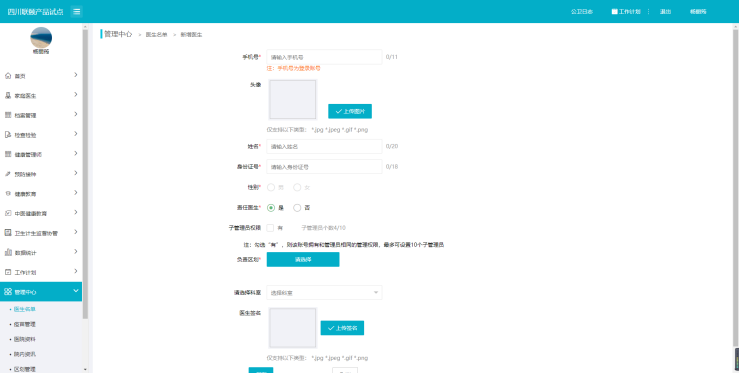Toggle the hamburger menu in header
Screen dimensions: 740x374
coord(76,12)
